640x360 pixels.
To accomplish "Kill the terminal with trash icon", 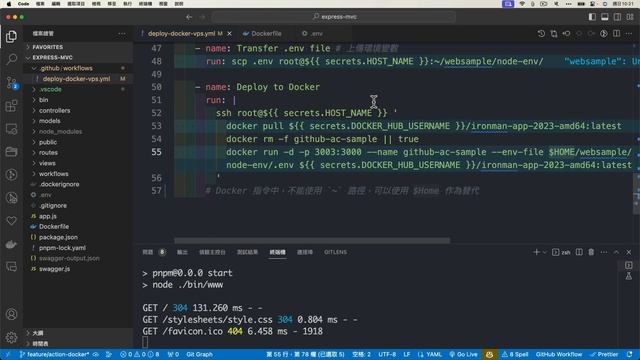I will click(x=591, y=252).
